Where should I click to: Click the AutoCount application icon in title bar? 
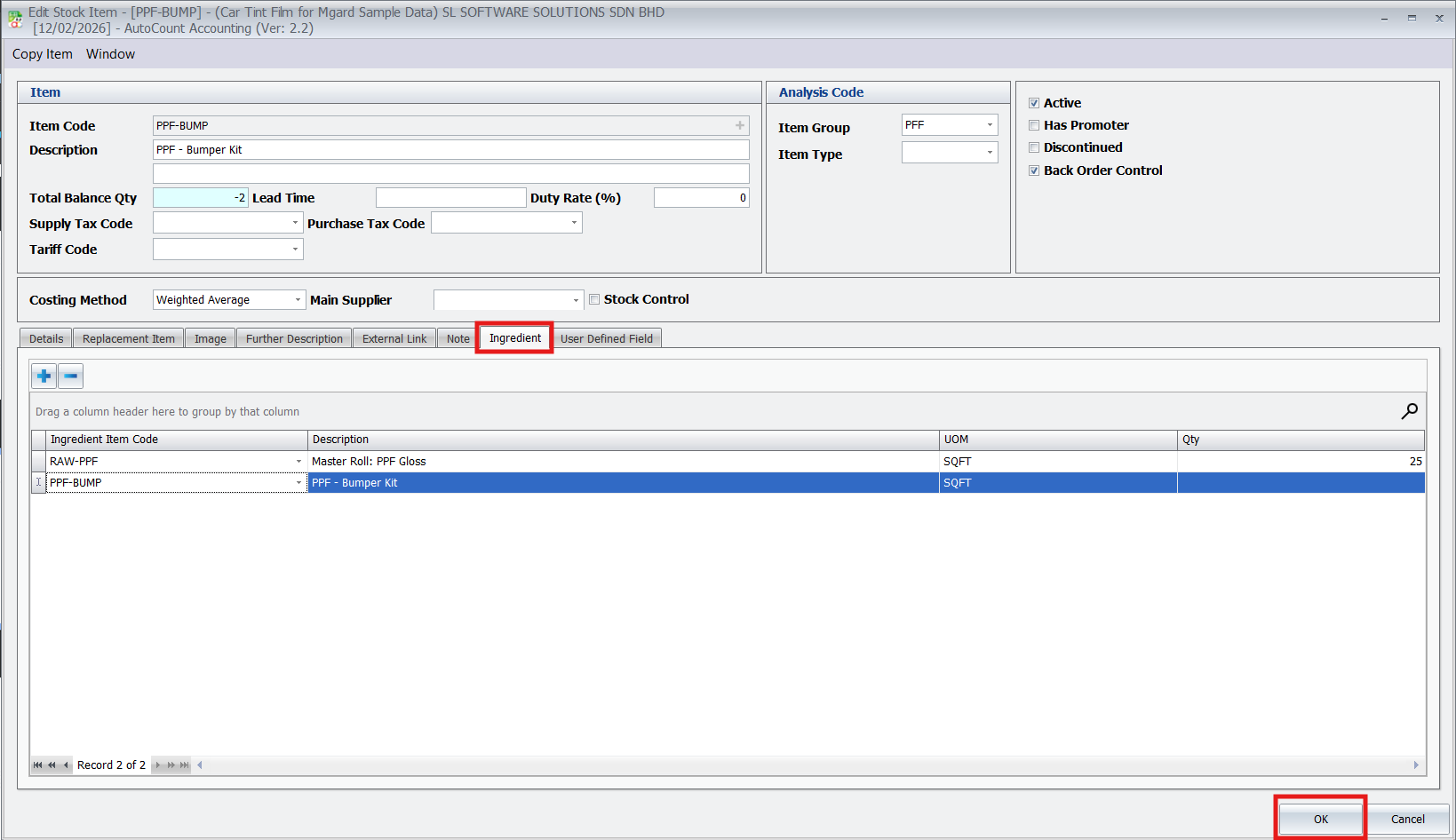tap(14, 20)
